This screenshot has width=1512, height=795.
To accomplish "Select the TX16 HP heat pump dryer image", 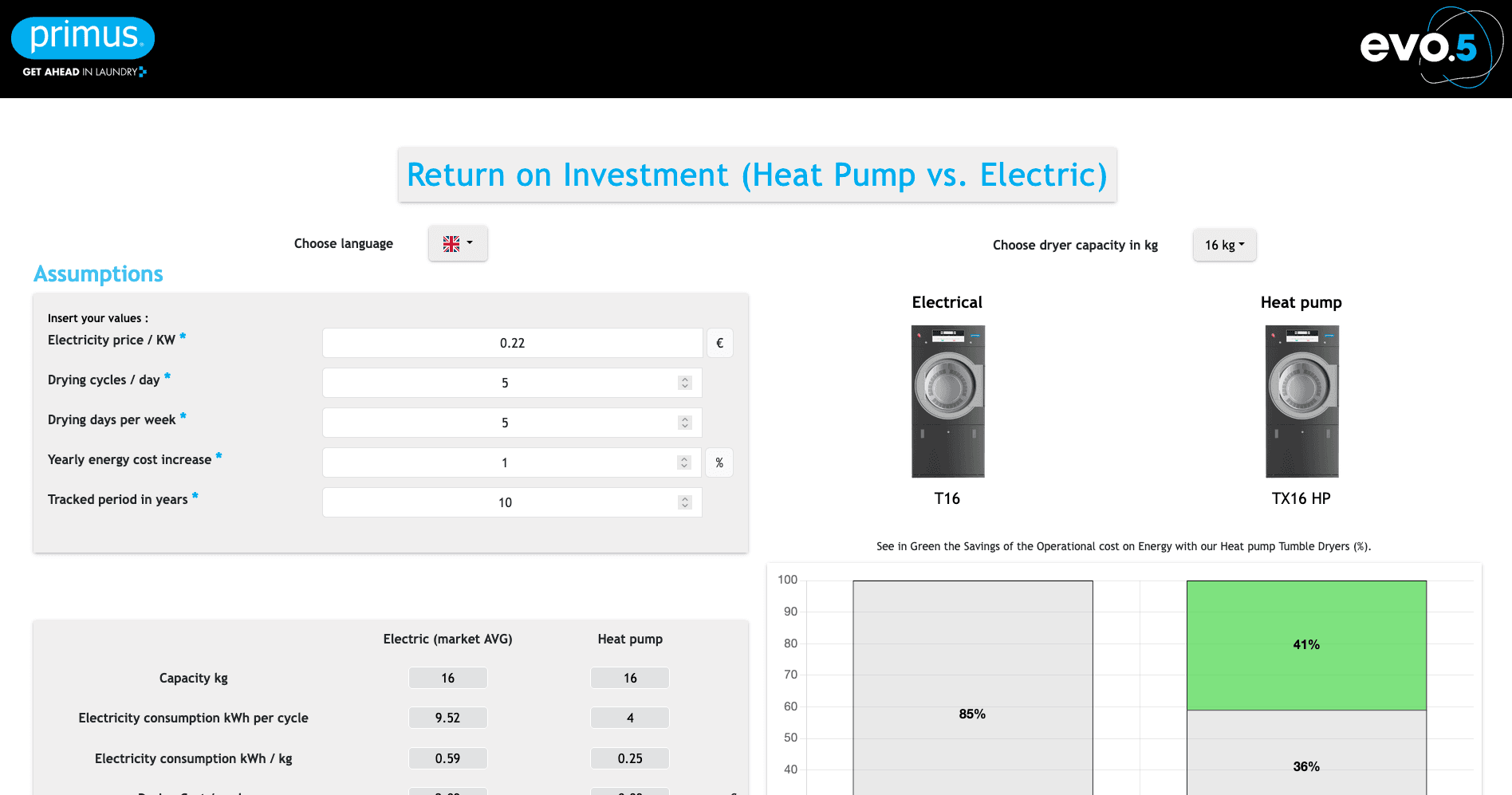I will coord(1301,400).
